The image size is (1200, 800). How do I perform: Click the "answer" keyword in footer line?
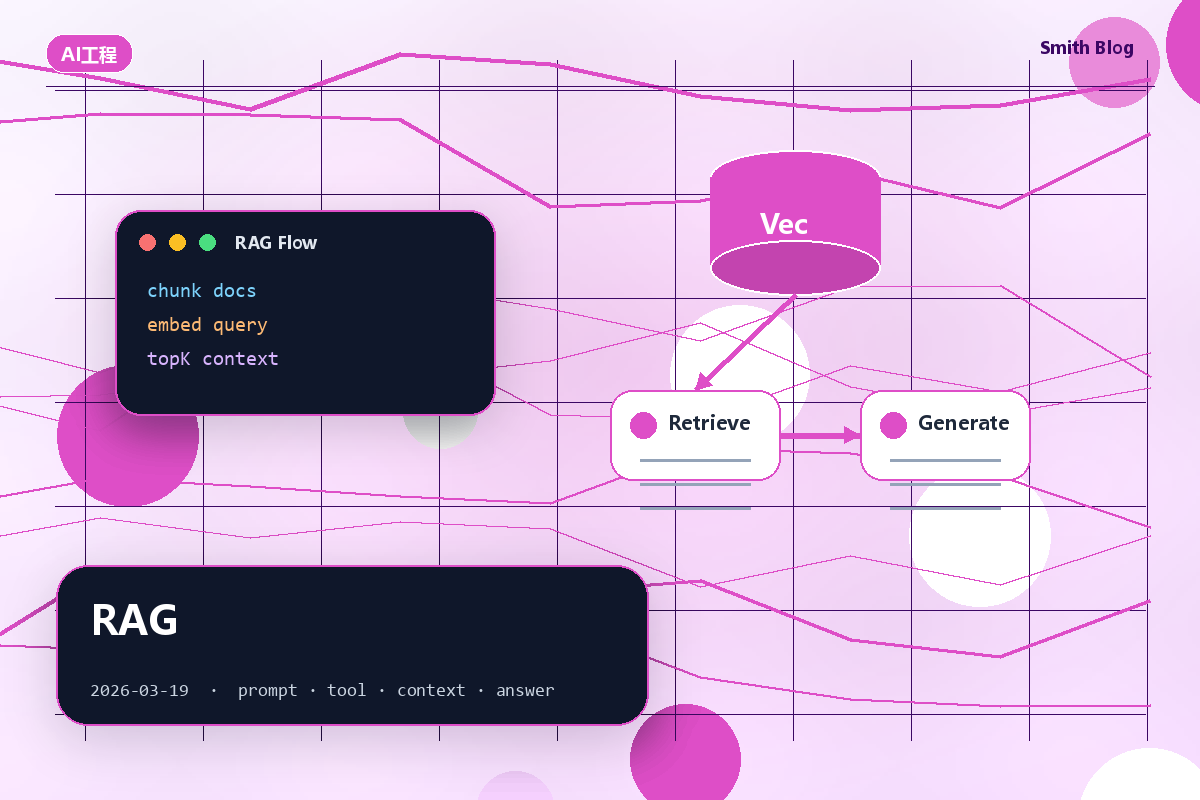525,690
